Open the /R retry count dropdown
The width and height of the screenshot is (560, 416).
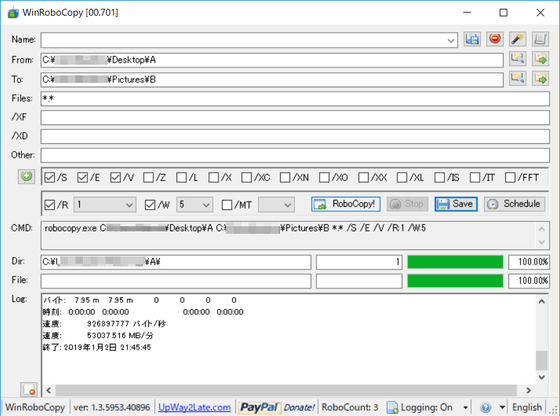tap(129, 205)
